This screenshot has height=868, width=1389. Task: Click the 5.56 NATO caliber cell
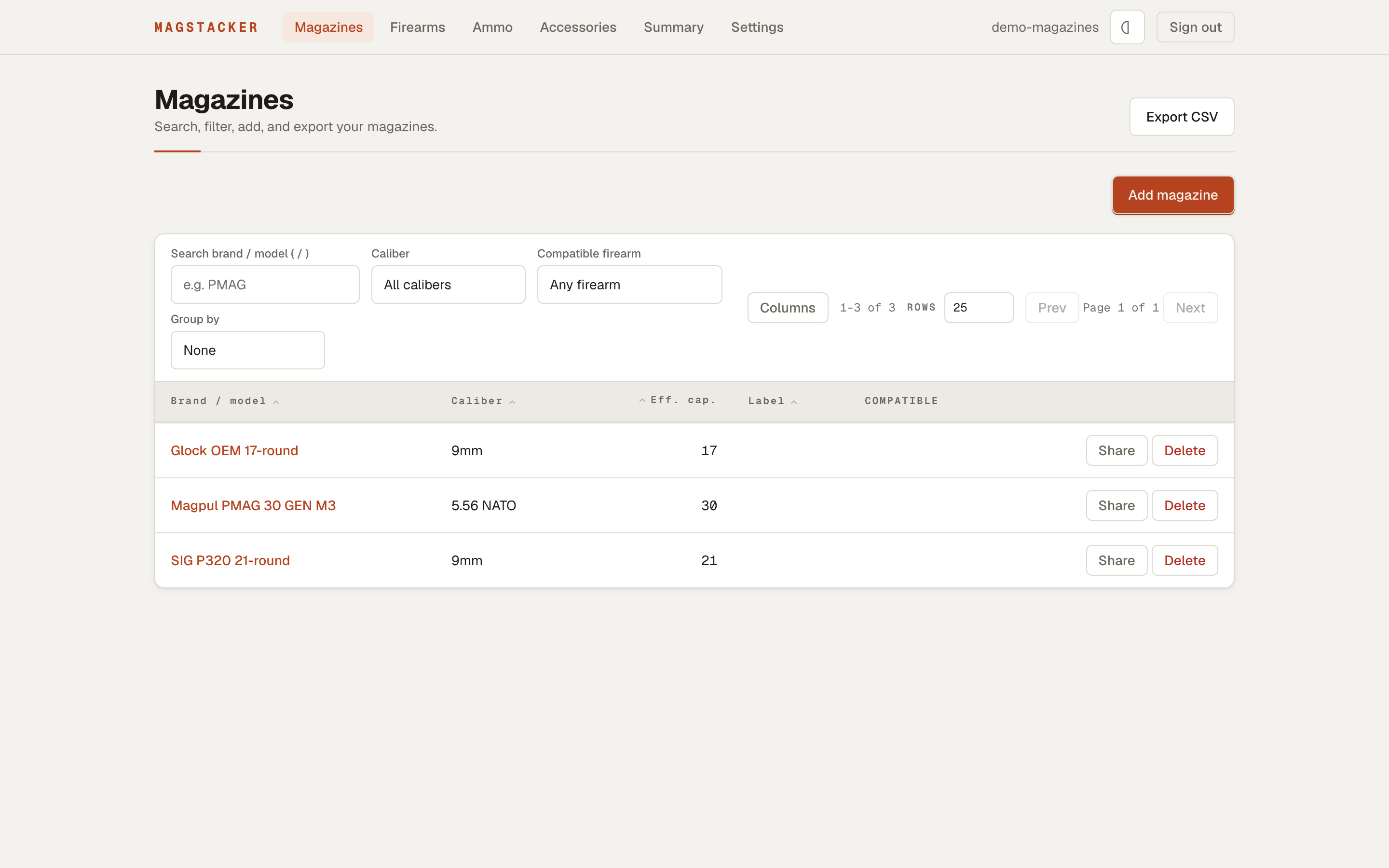(483, 506)
